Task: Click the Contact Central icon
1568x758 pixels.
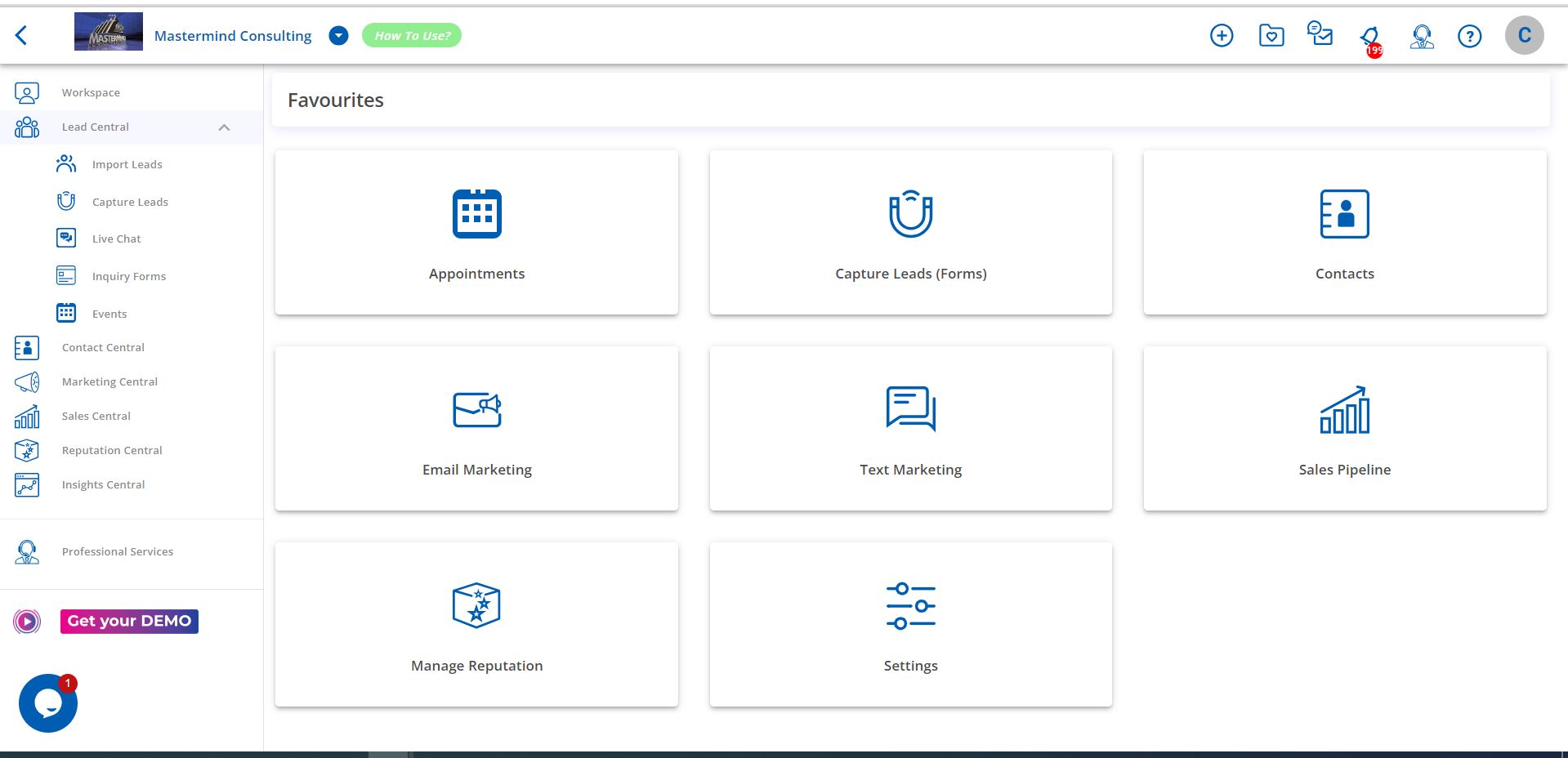Action: coord(27,348)
